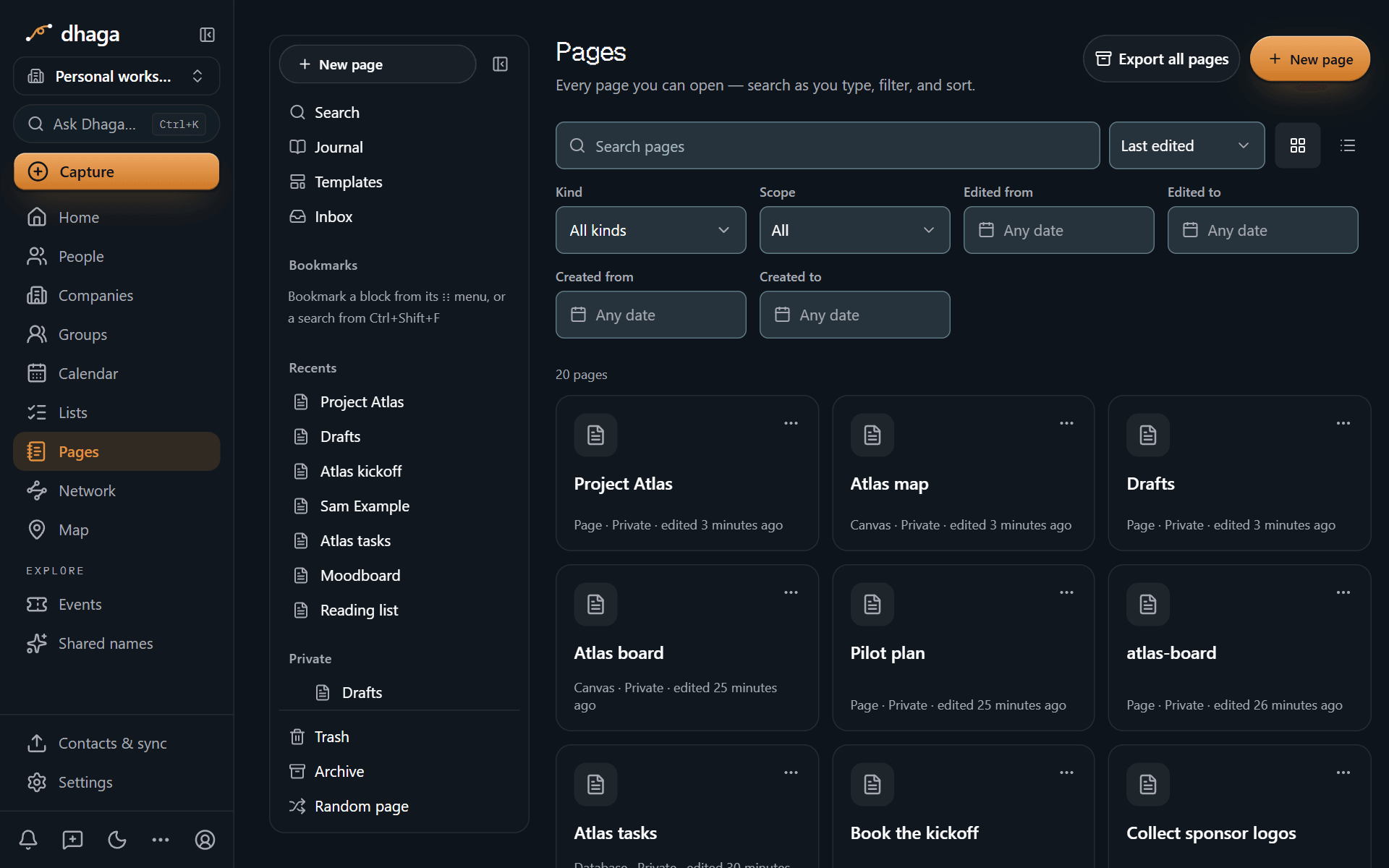This screenshot has height=868, width=1389.
Task: Open the All kinds filter dropdown
Action: (x=650, y=230)
